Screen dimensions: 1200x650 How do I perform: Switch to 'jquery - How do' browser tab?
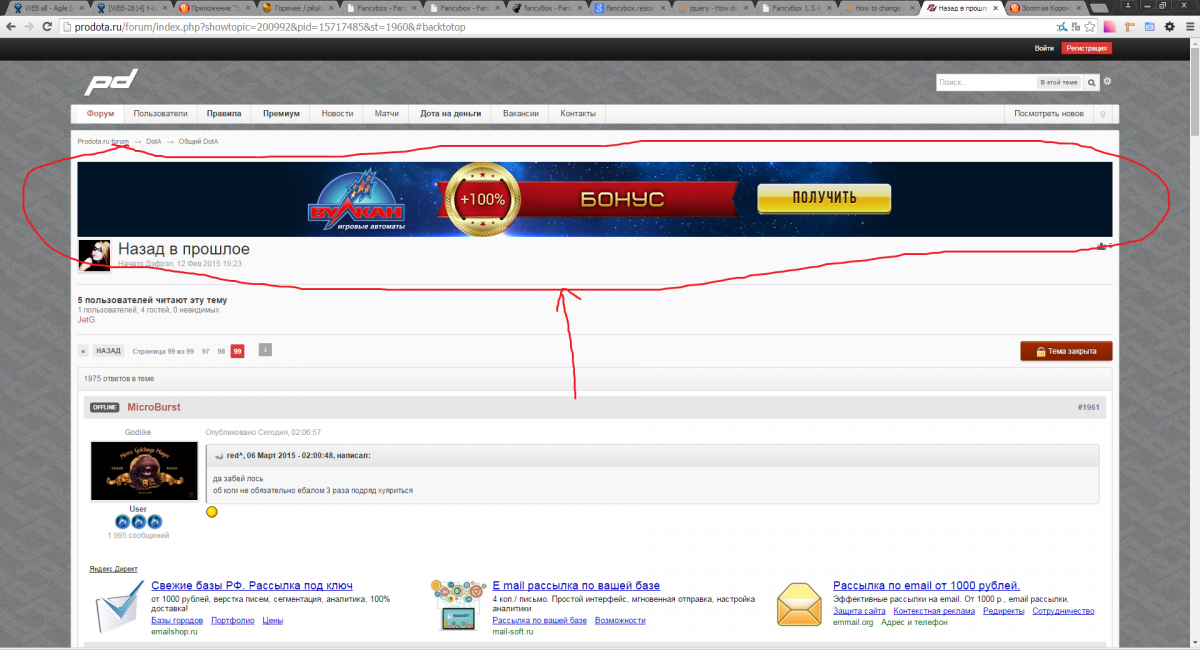click(x=711, y=7)
